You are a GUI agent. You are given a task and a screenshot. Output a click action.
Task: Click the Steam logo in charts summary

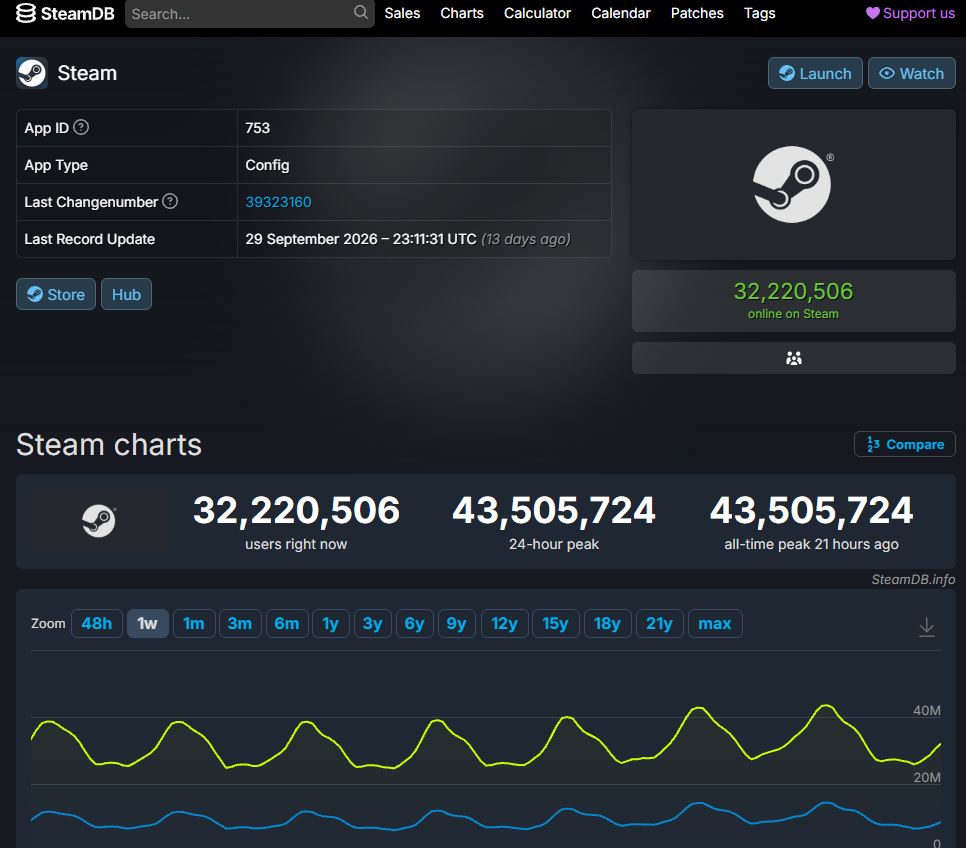coord(99,521)
